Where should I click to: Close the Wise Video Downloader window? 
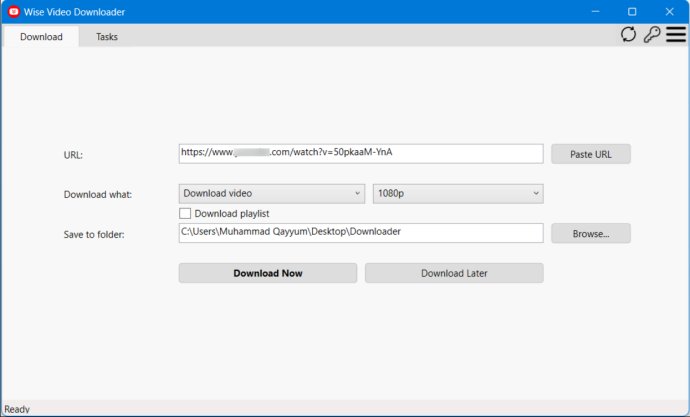pyautogui.click(x=669, y=11)
